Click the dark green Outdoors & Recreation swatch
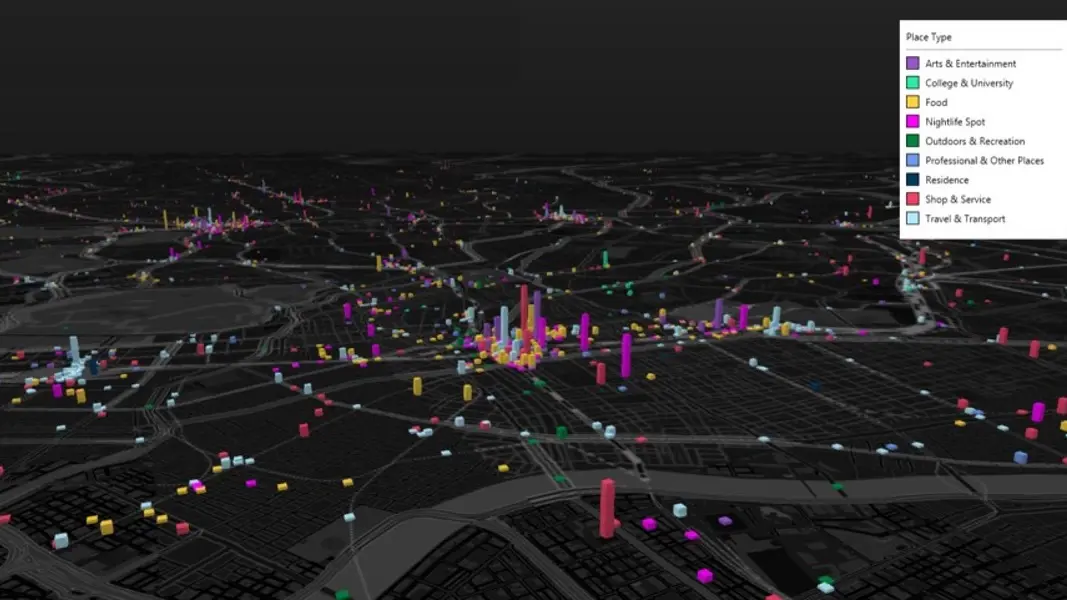Screen dimensions: 1067x600 pyautogui.click(x=913, y=141)
